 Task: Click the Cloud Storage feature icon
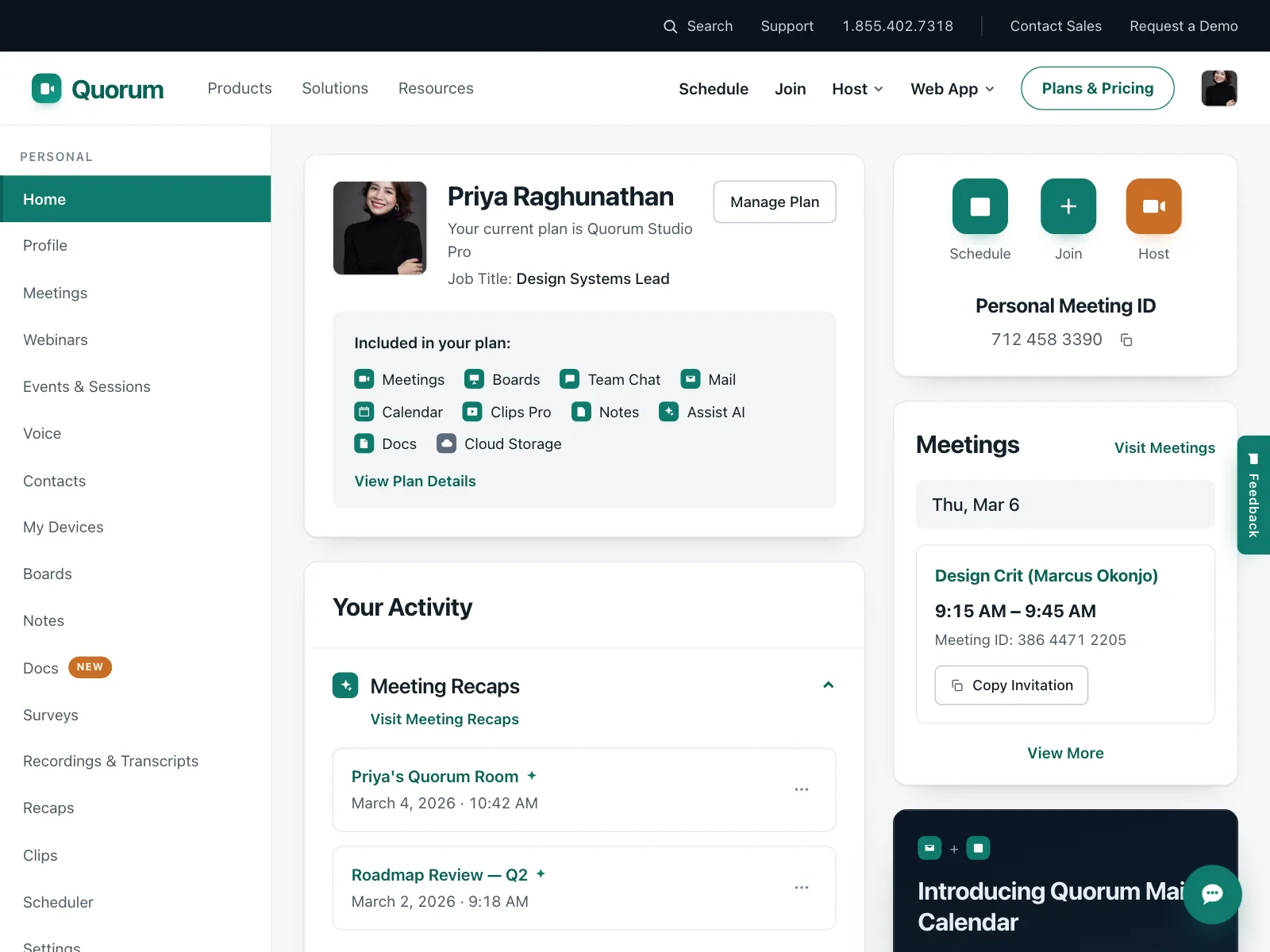[x=447, y=443]
